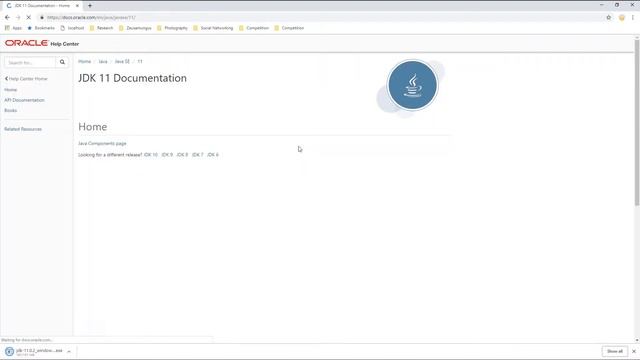Open the JDK 6 release link
The image size is (640, 360).
[x=213, y=155]
